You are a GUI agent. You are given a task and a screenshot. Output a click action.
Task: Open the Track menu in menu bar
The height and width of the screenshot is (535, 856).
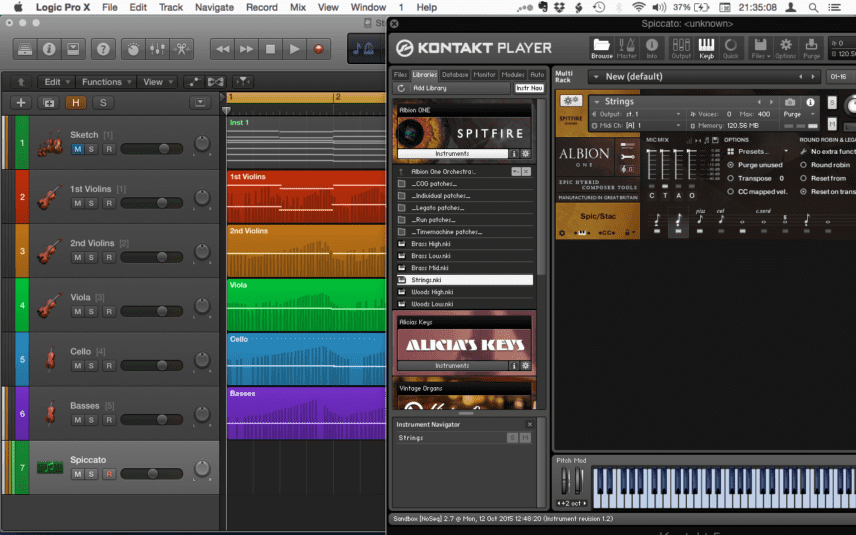[171, 7]
